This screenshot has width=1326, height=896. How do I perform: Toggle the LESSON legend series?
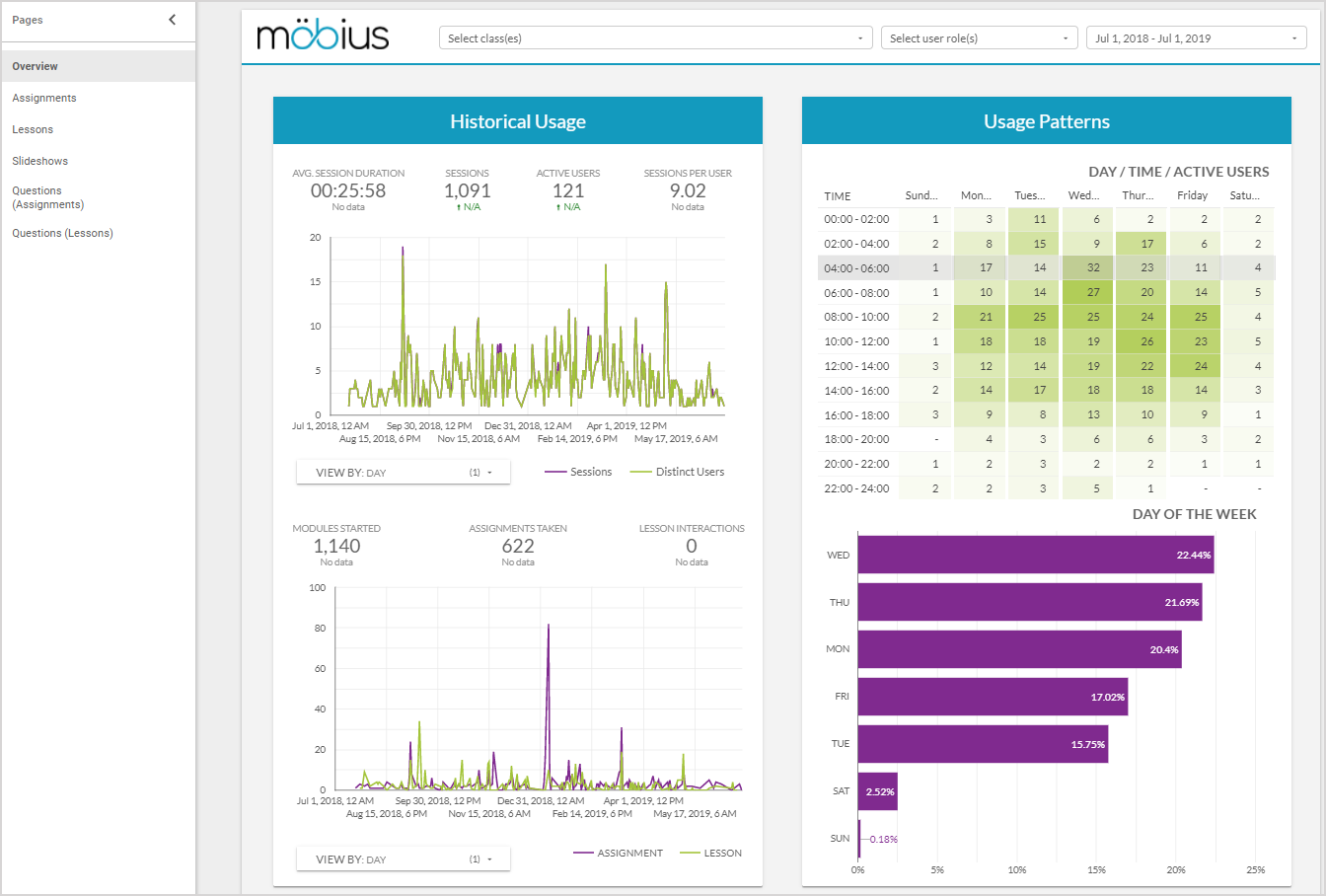(711, 853)
